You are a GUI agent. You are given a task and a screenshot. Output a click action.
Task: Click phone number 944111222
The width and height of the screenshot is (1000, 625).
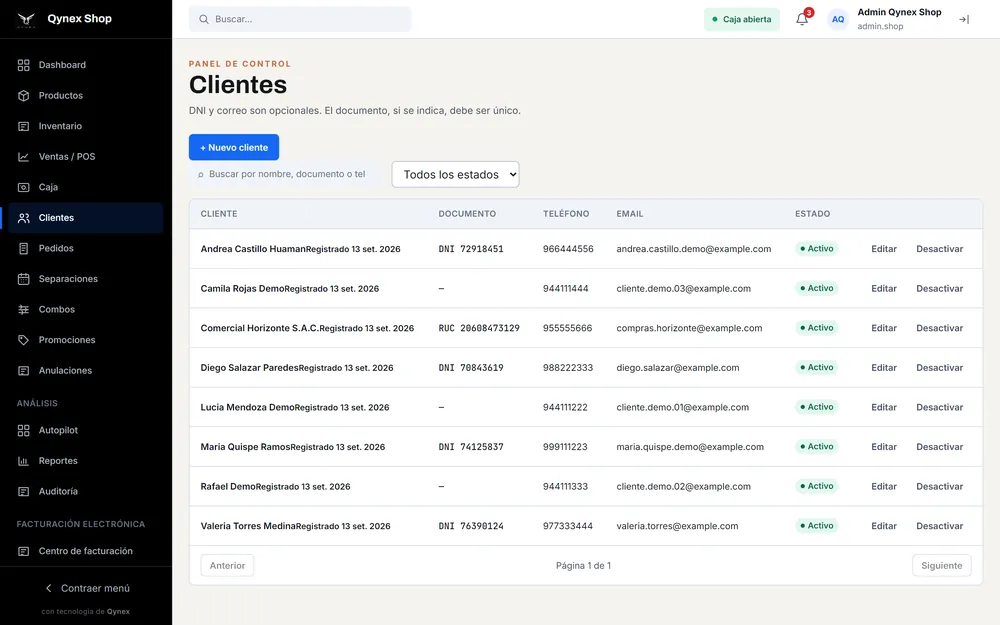[x=565, y=408]
